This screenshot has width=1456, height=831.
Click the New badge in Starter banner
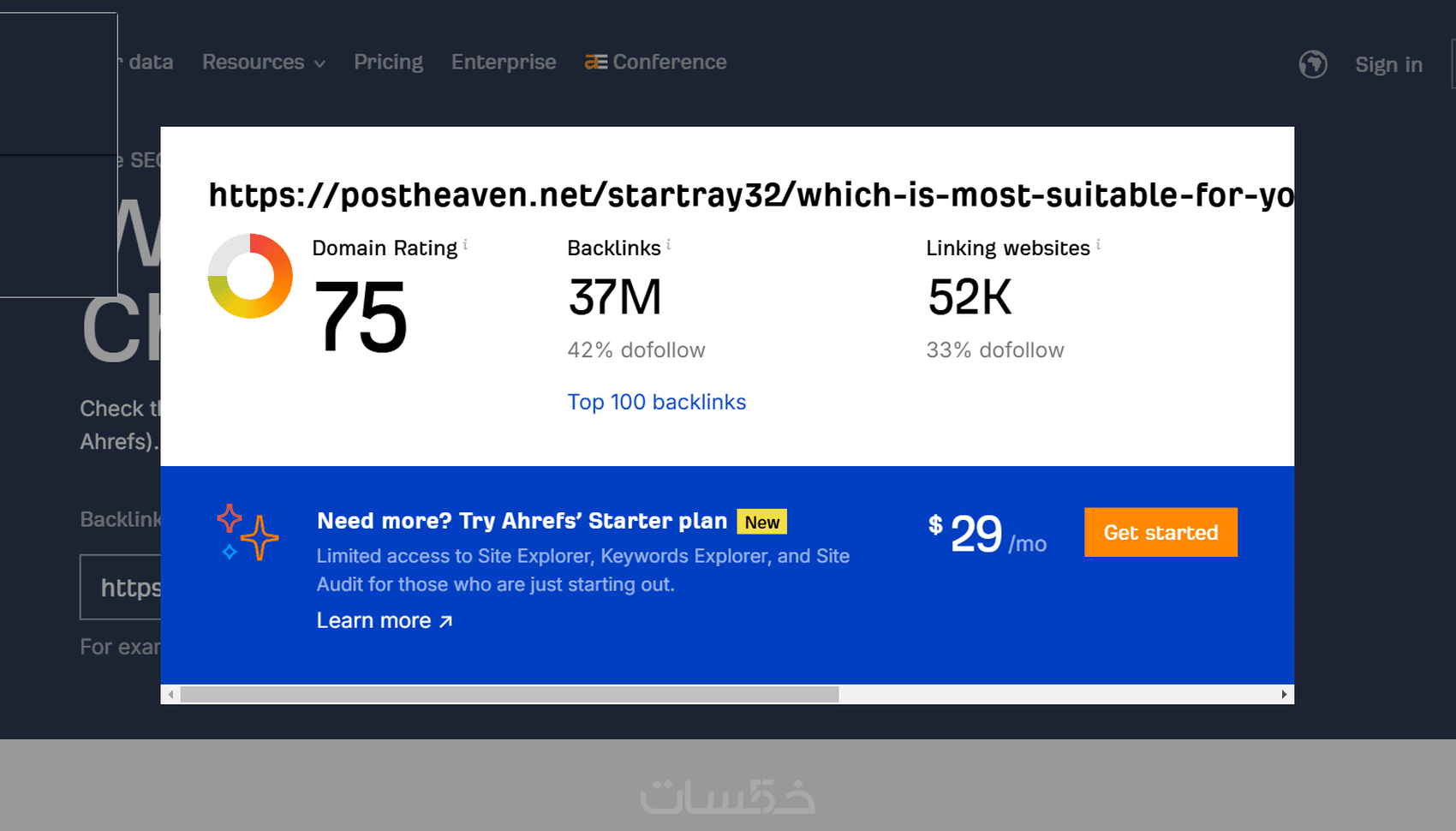(762, 522)
